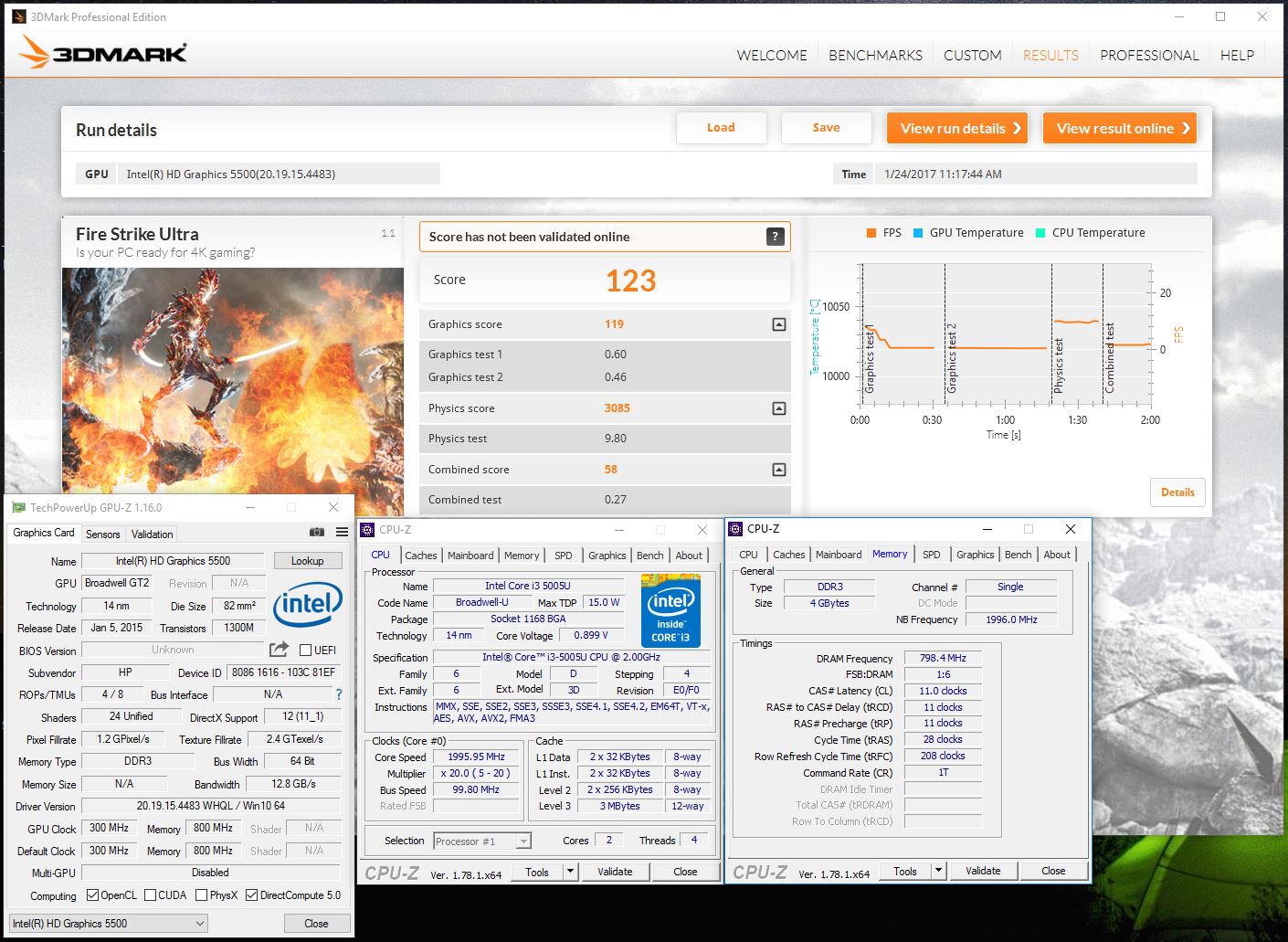
Task: Open the GPU selection dropdown in GPU-Z
Action: pos(109,924)
